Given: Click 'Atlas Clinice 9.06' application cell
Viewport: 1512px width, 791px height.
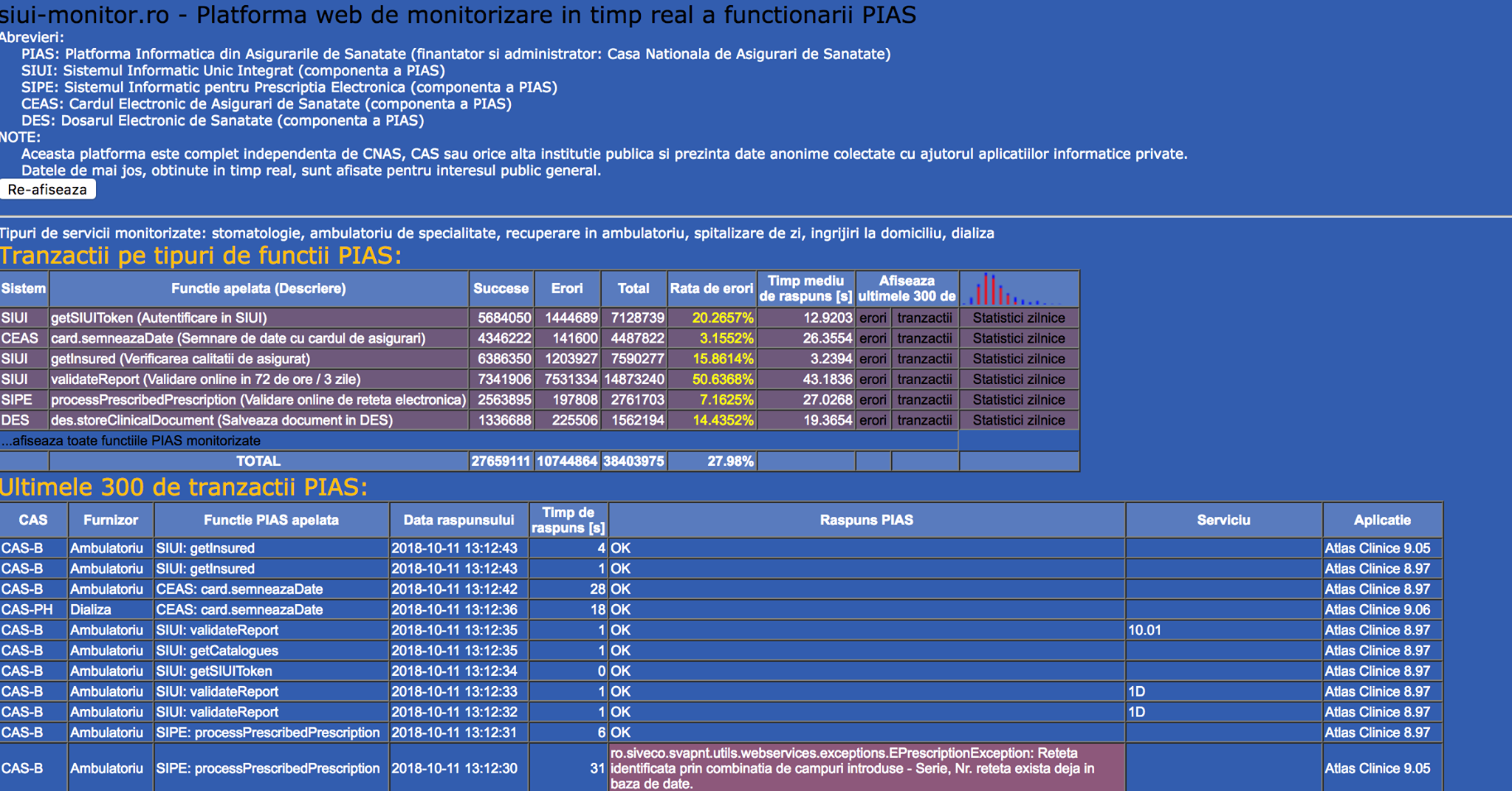Looking at the screenshot, I should [x=1382, y=610].
